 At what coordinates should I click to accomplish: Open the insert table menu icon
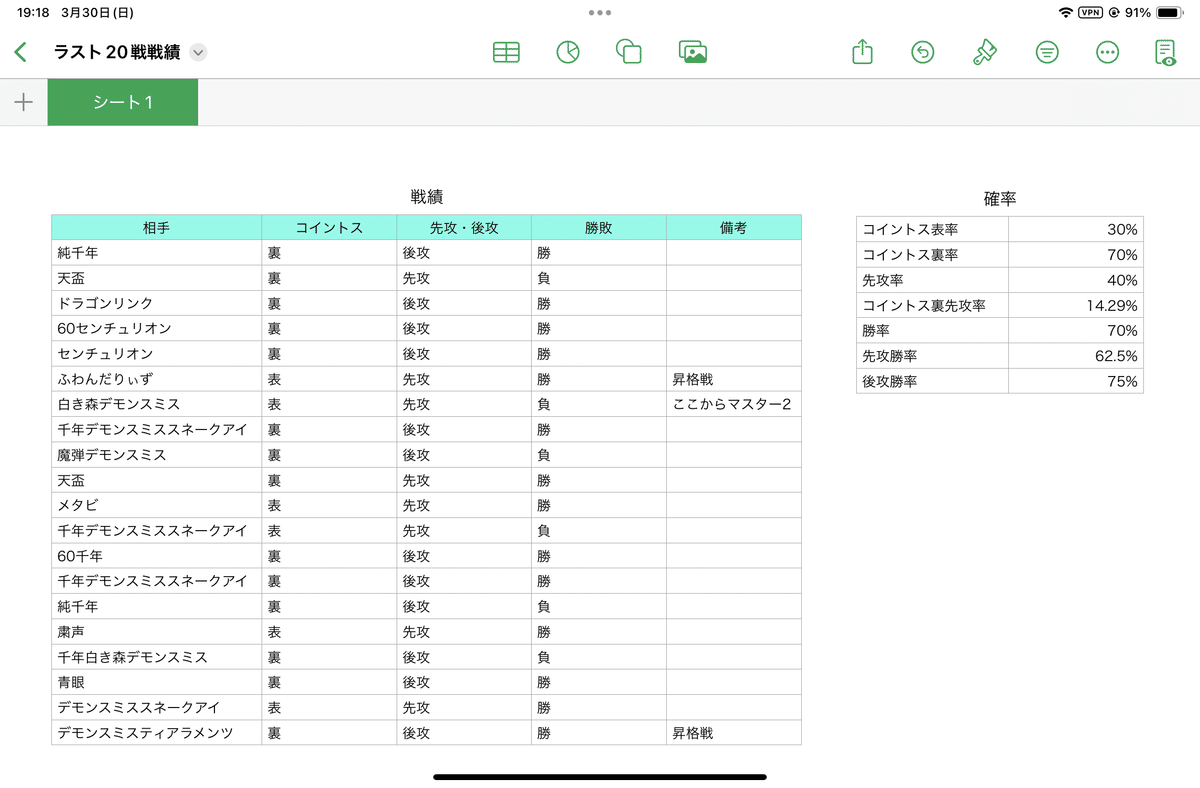click(x=506, y=53)
